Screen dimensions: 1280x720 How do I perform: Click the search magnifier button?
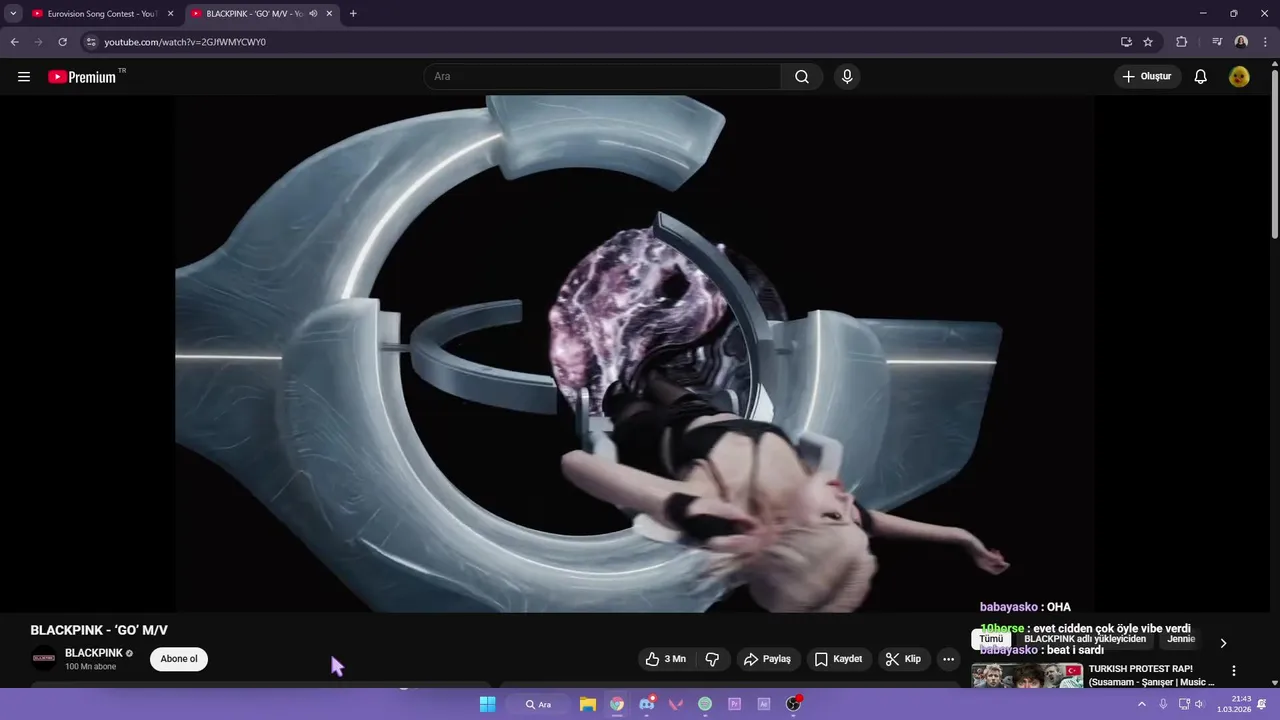(802, 77)
